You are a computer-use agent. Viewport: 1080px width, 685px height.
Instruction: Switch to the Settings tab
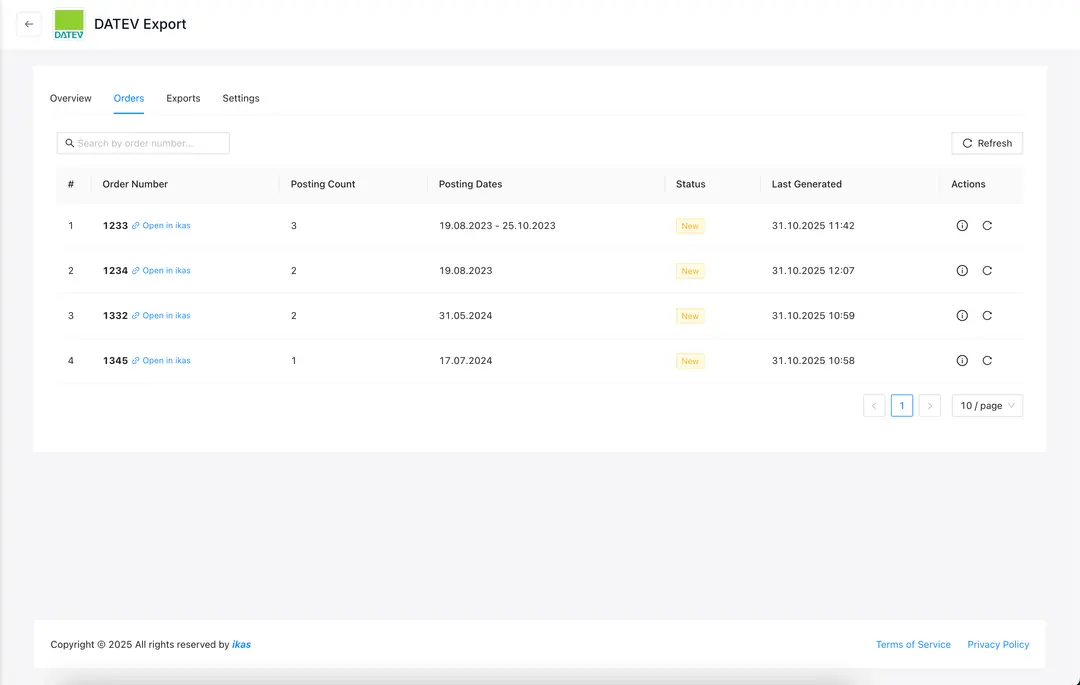tap(241, 99)
